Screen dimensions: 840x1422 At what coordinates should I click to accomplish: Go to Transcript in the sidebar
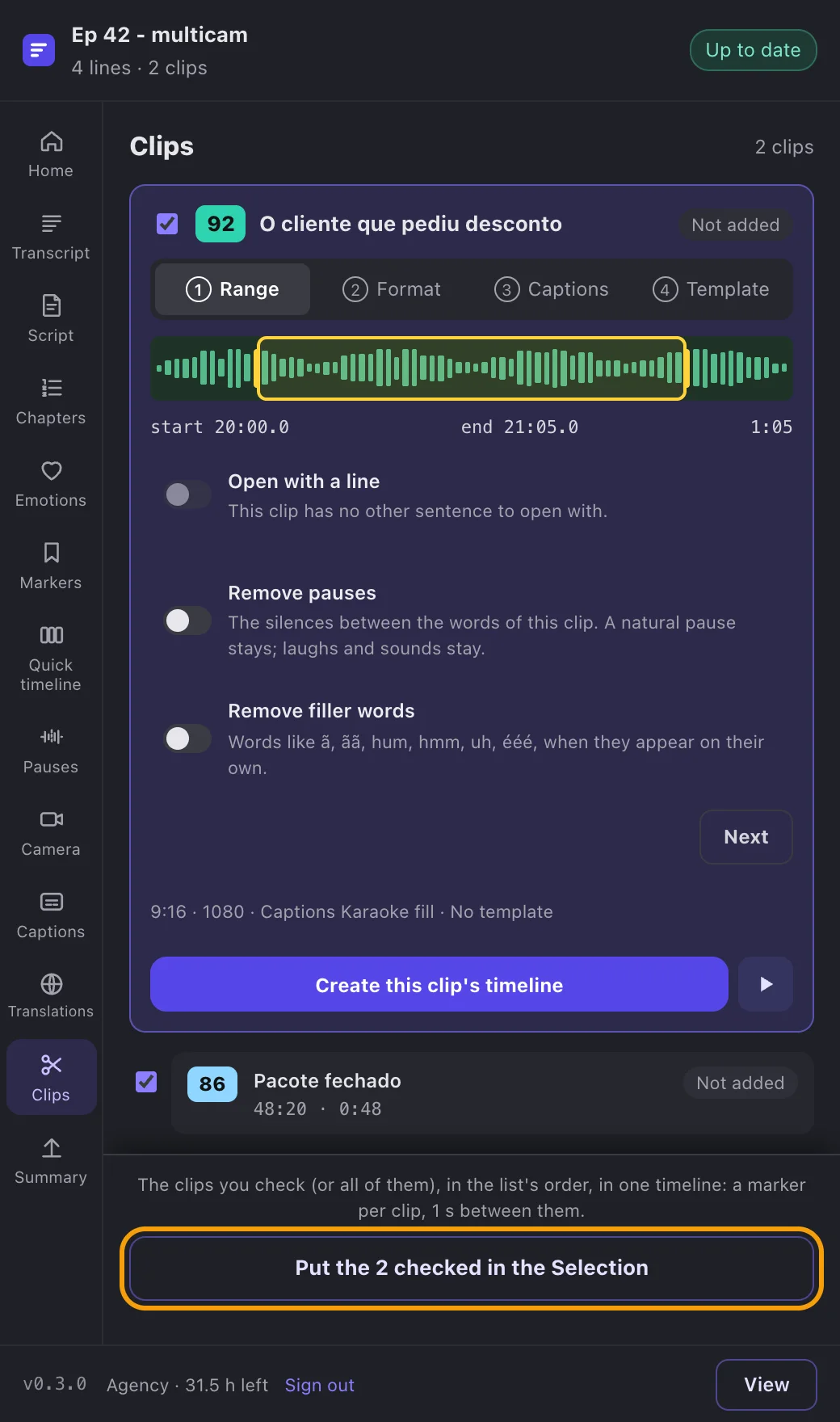(51, 237)
